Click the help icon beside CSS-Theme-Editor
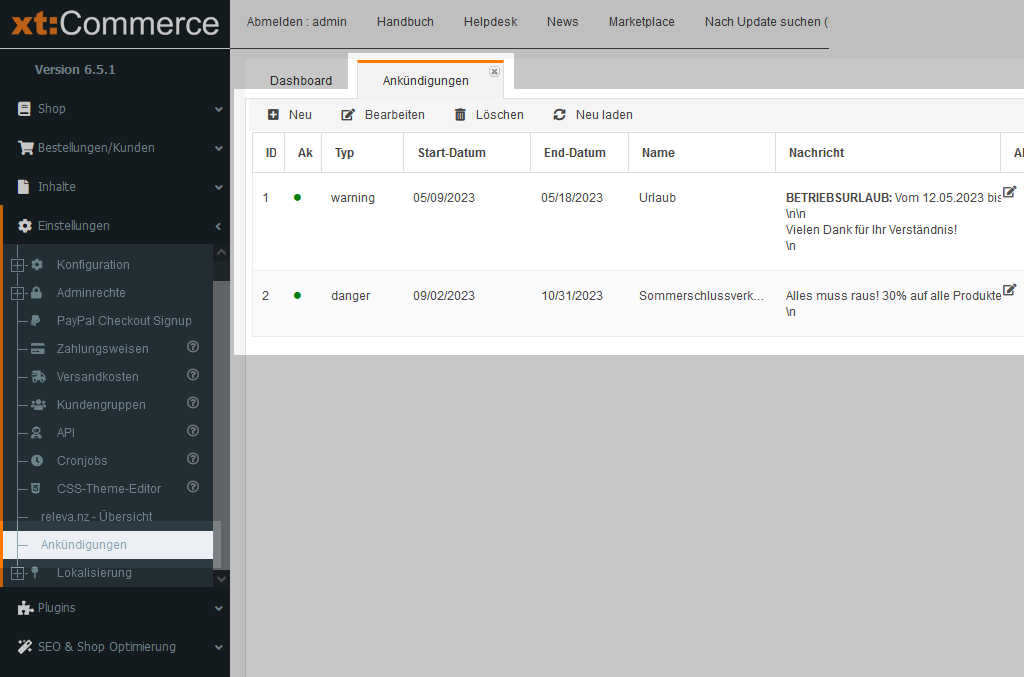Image resolution: width=1024 pixels, height=677 pixels. [x=193, y=488]
